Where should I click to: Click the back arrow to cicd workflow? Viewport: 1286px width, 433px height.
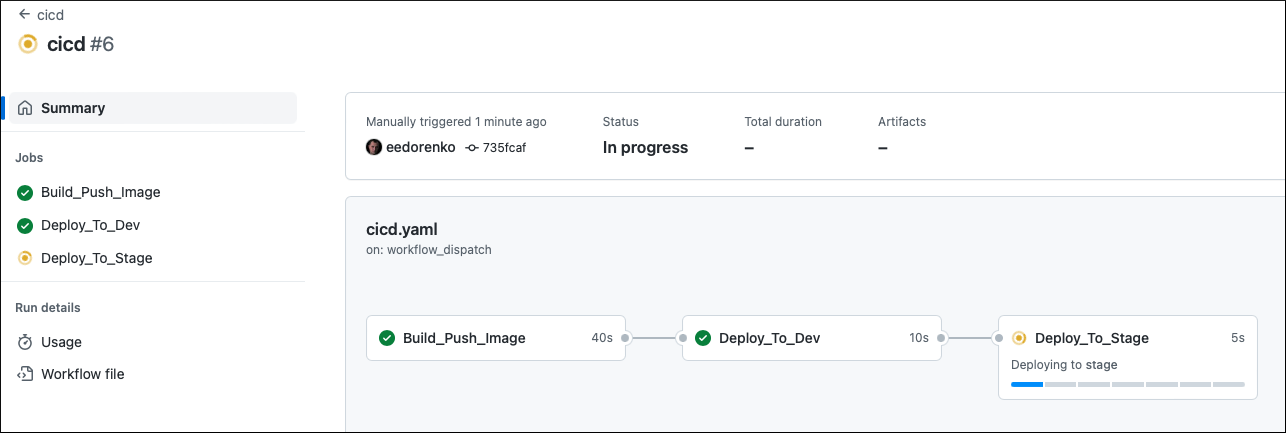tap(25, 15)
